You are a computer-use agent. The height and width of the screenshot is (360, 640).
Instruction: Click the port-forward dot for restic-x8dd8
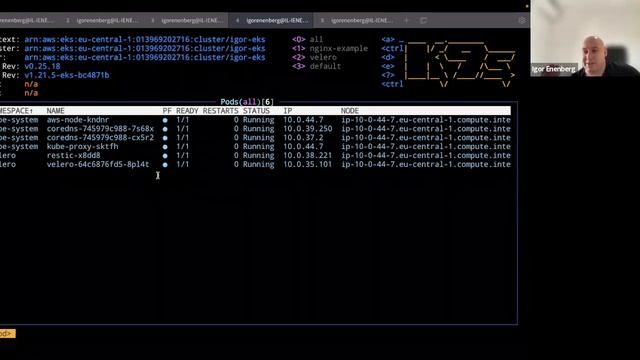tap(165, 156)
